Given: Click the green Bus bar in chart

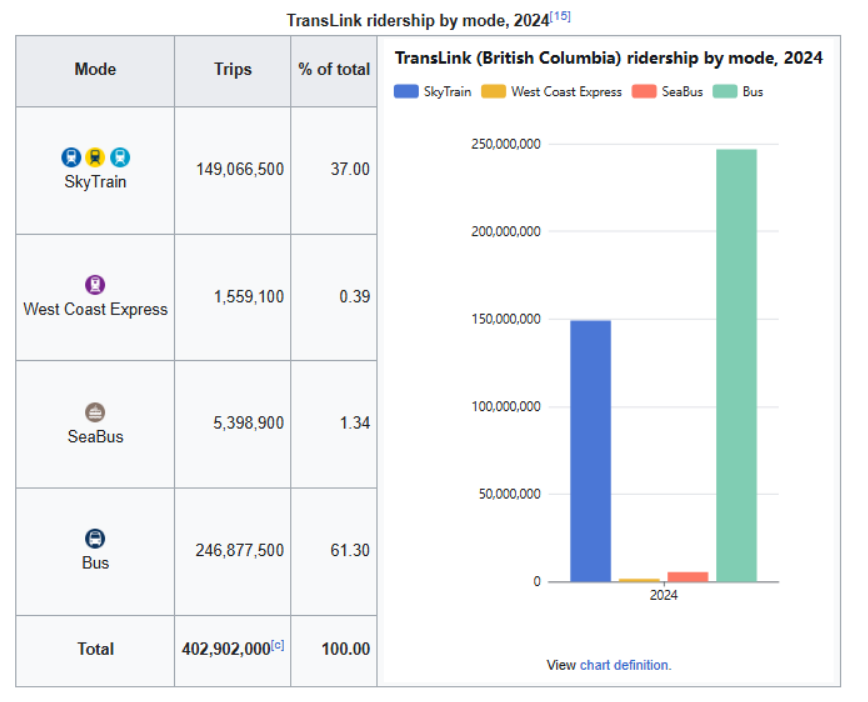Looking at the screenshot, I should pos(736,365).
